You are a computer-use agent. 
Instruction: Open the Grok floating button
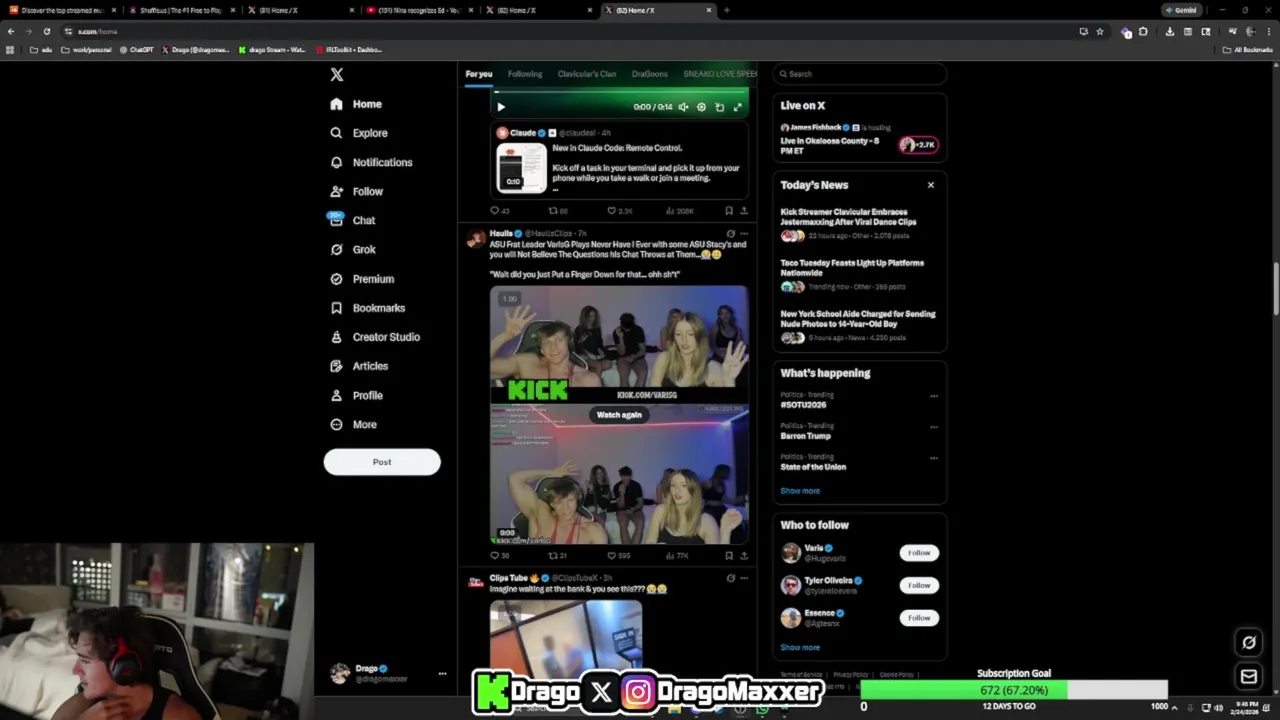[x=1249, y=643]
